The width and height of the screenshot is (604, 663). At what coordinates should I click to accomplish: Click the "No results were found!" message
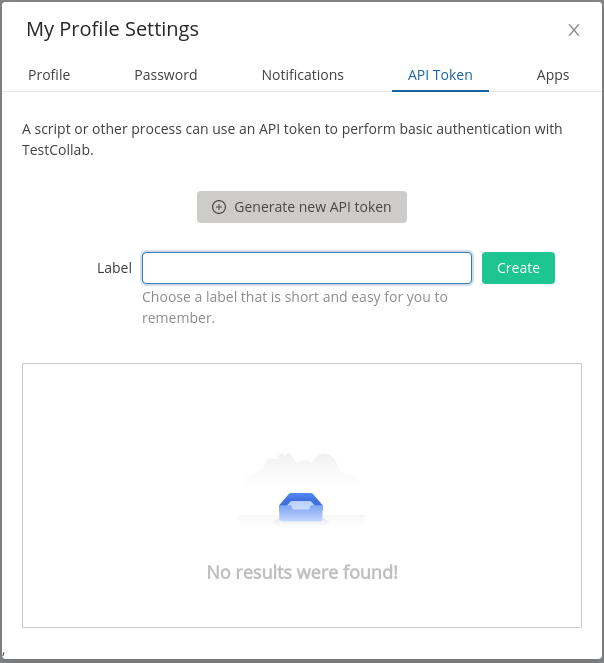coord(302,572)
